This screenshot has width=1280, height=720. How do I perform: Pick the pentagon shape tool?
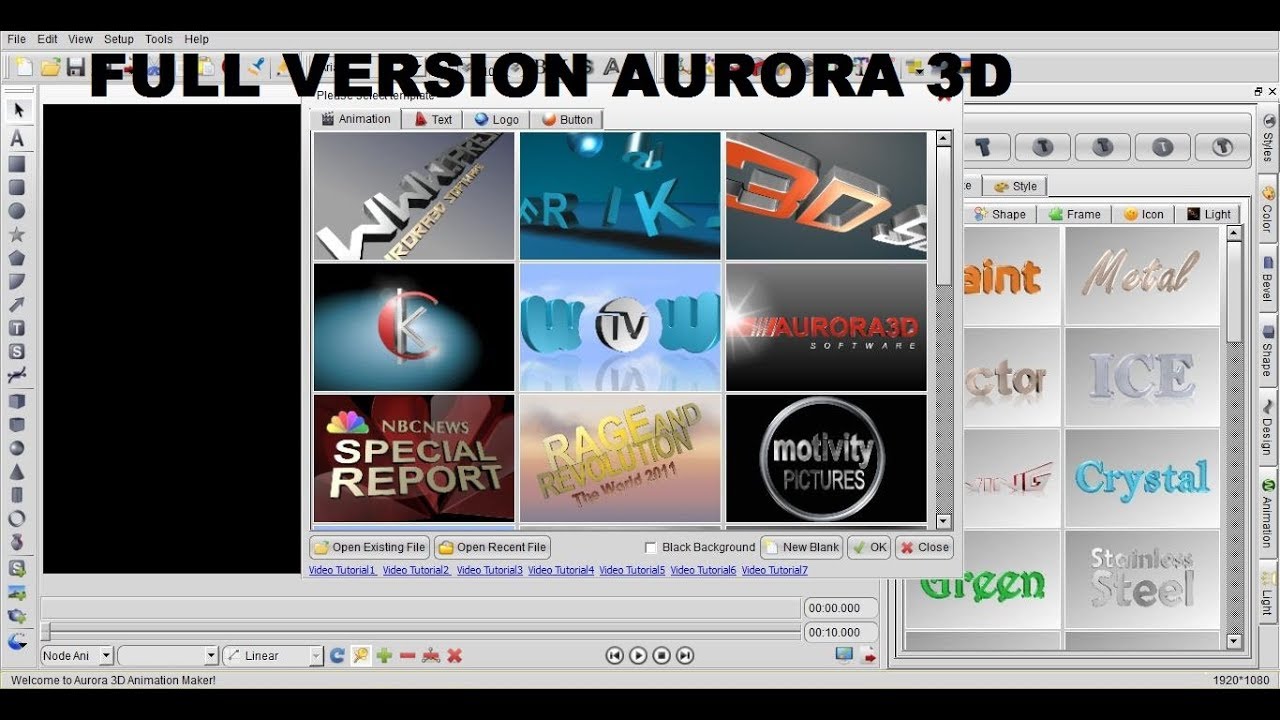(x=17, y=258)
